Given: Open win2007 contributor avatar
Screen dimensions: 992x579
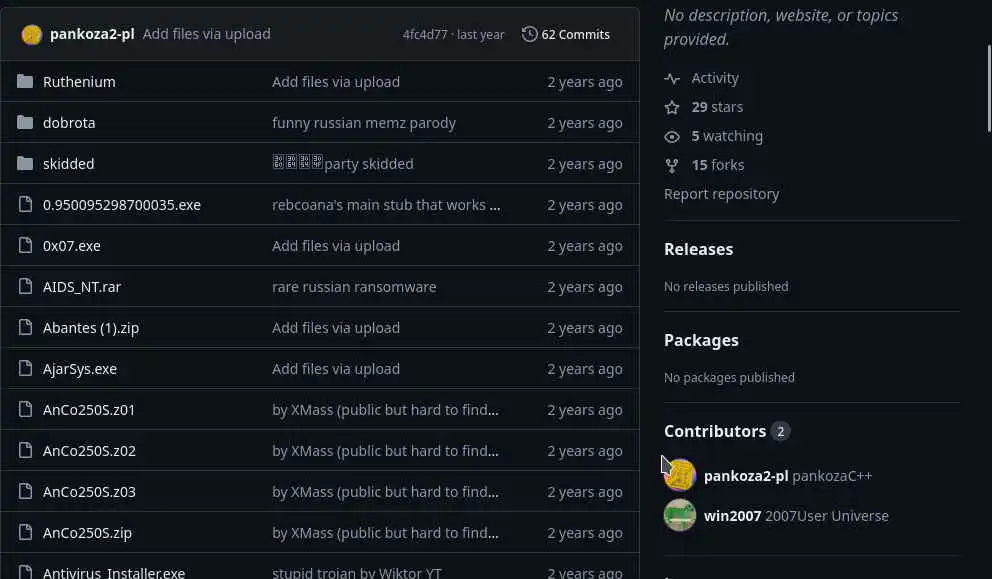Looking at the screenshot, I should [680, 515].
